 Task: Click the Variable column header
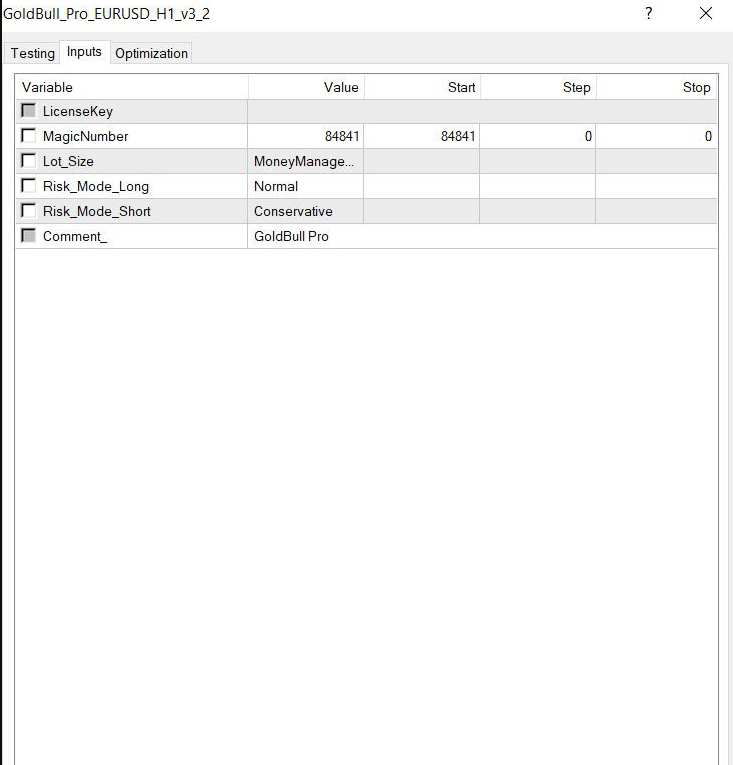pyautogui.click(x=131, y=87)
